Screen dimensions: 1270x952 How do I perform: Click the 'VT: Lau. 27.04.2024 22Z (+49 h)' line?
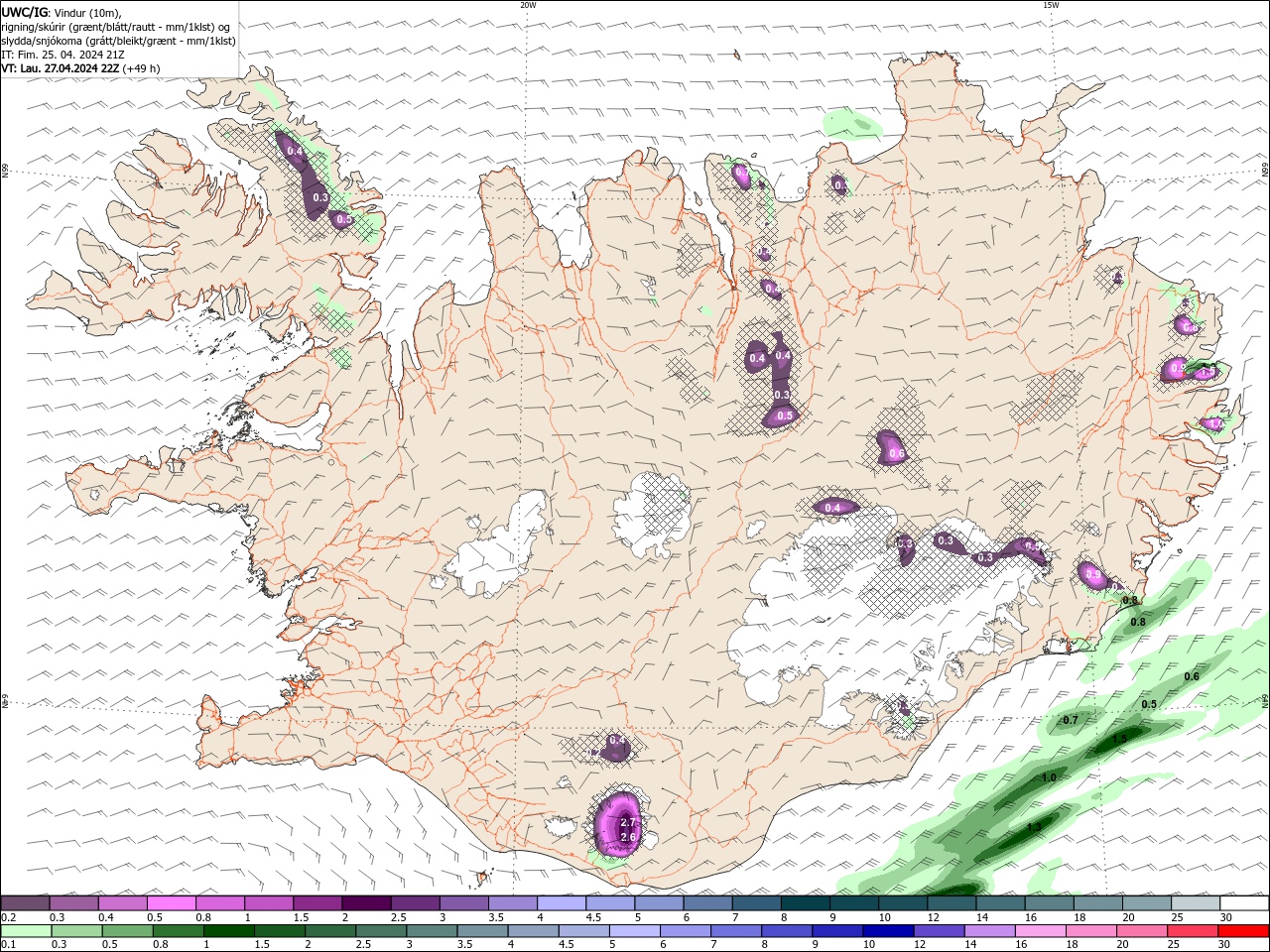tap(80, 68)
